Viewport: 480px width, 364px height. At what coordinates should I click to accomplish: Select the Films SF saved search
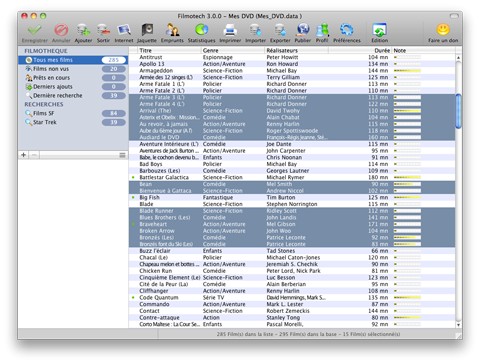tap(73, 113)
